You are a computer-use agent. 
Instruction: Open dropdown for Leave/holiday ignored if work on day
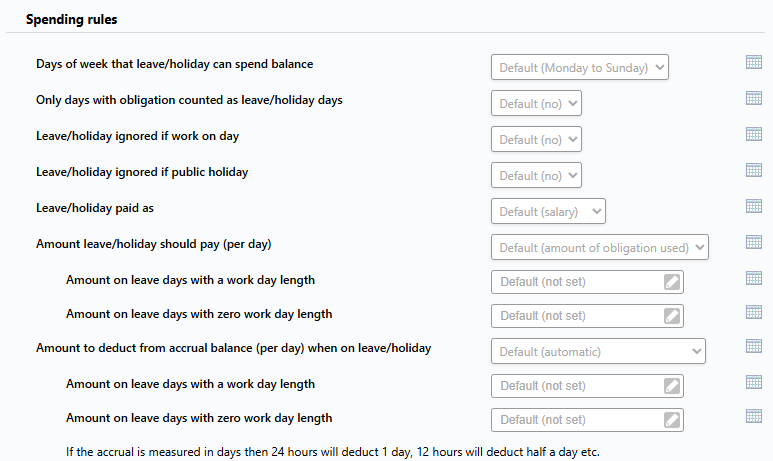point(536,139)
